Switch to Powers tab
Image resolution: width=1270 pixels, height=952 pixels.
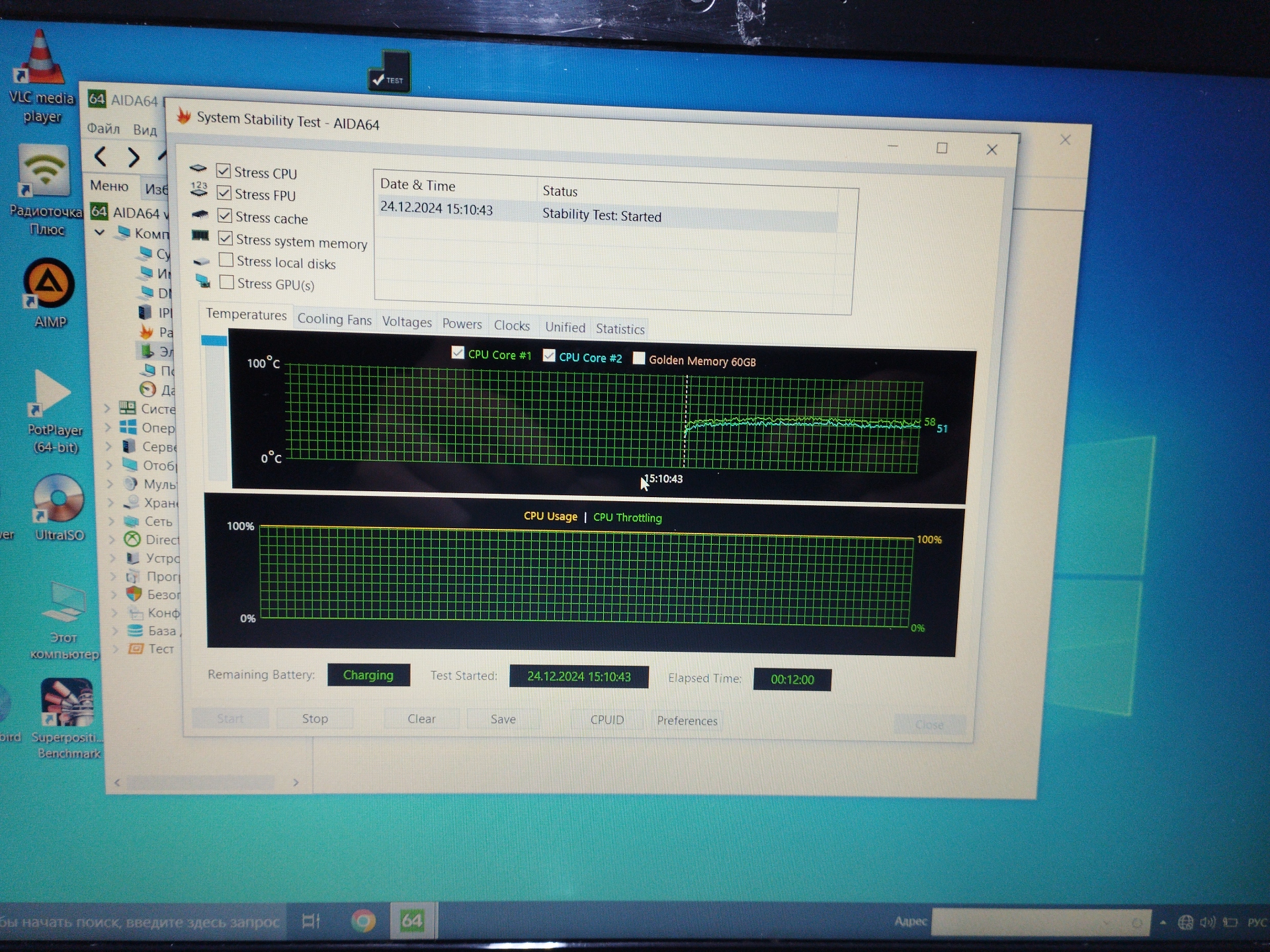click(462, 324)
